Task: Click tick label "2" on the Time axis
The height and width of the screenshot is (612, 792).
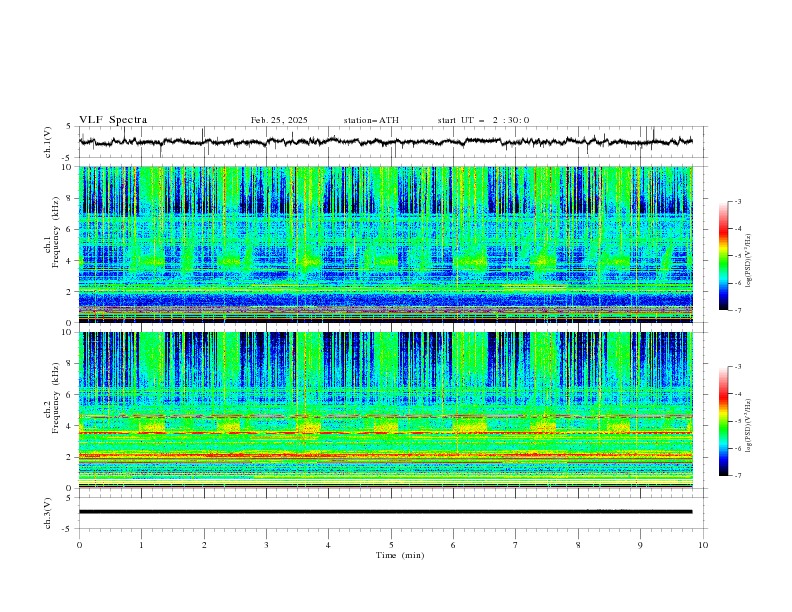Action: (x=204, y=545)
